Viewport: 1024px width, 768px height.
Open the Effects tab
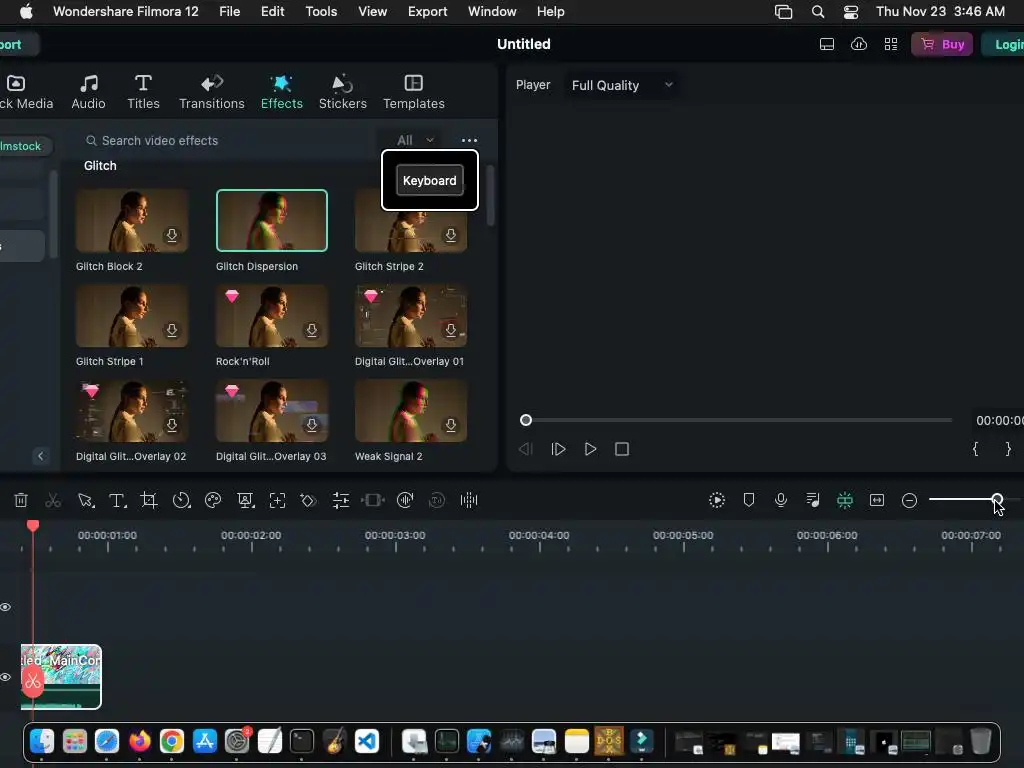[x=281, y=92]
